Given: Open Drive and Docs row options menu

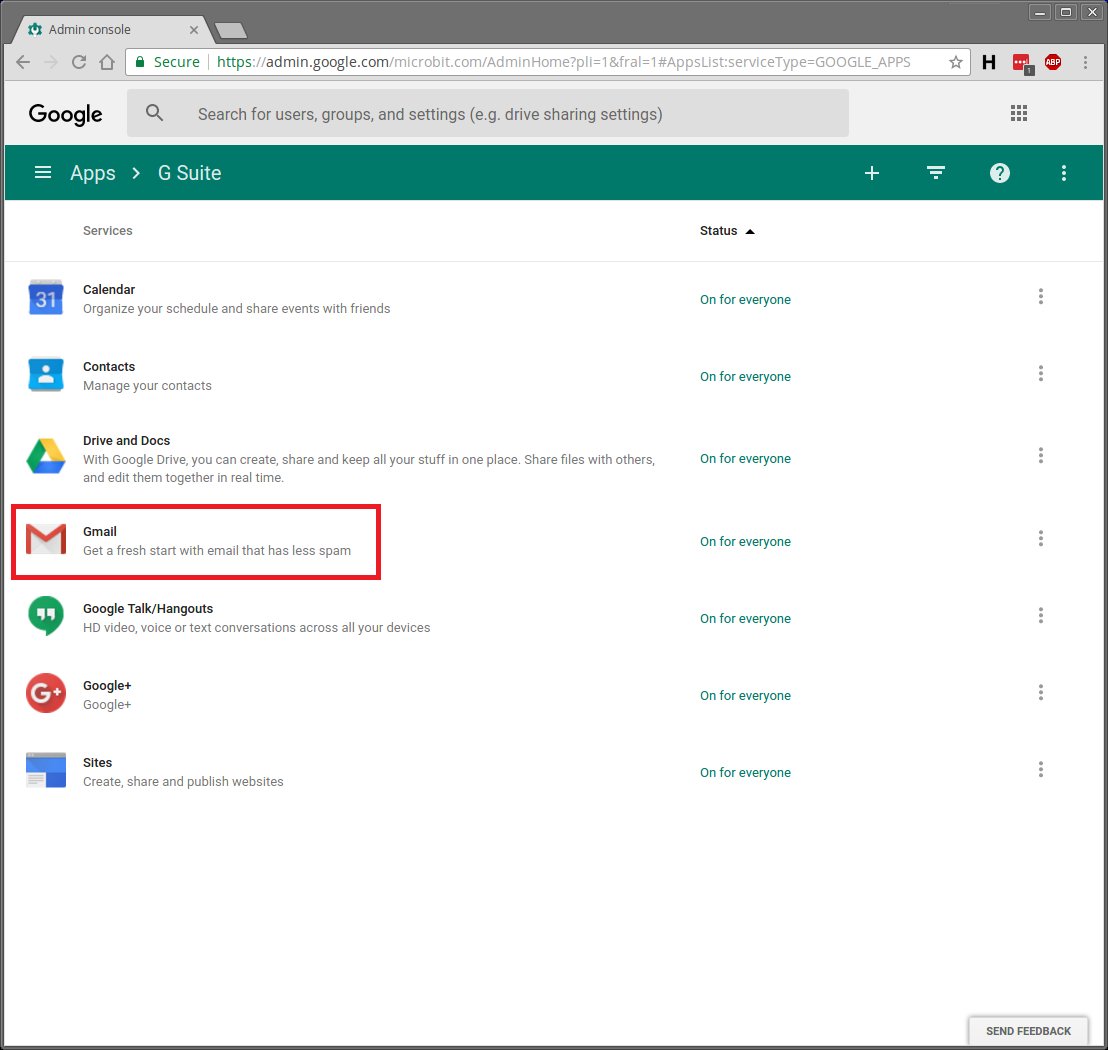Looking at the screenshot, I should (1040, 455).
